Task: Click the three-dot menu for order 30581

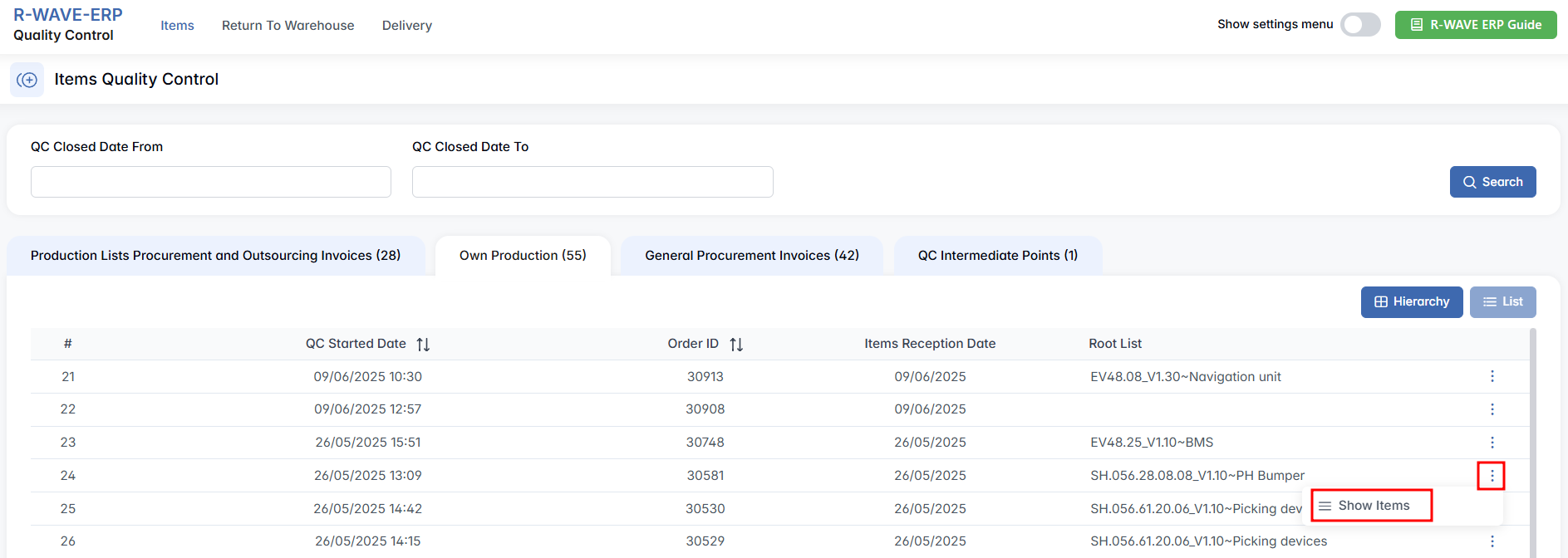Action: (x=1492, y=476)
